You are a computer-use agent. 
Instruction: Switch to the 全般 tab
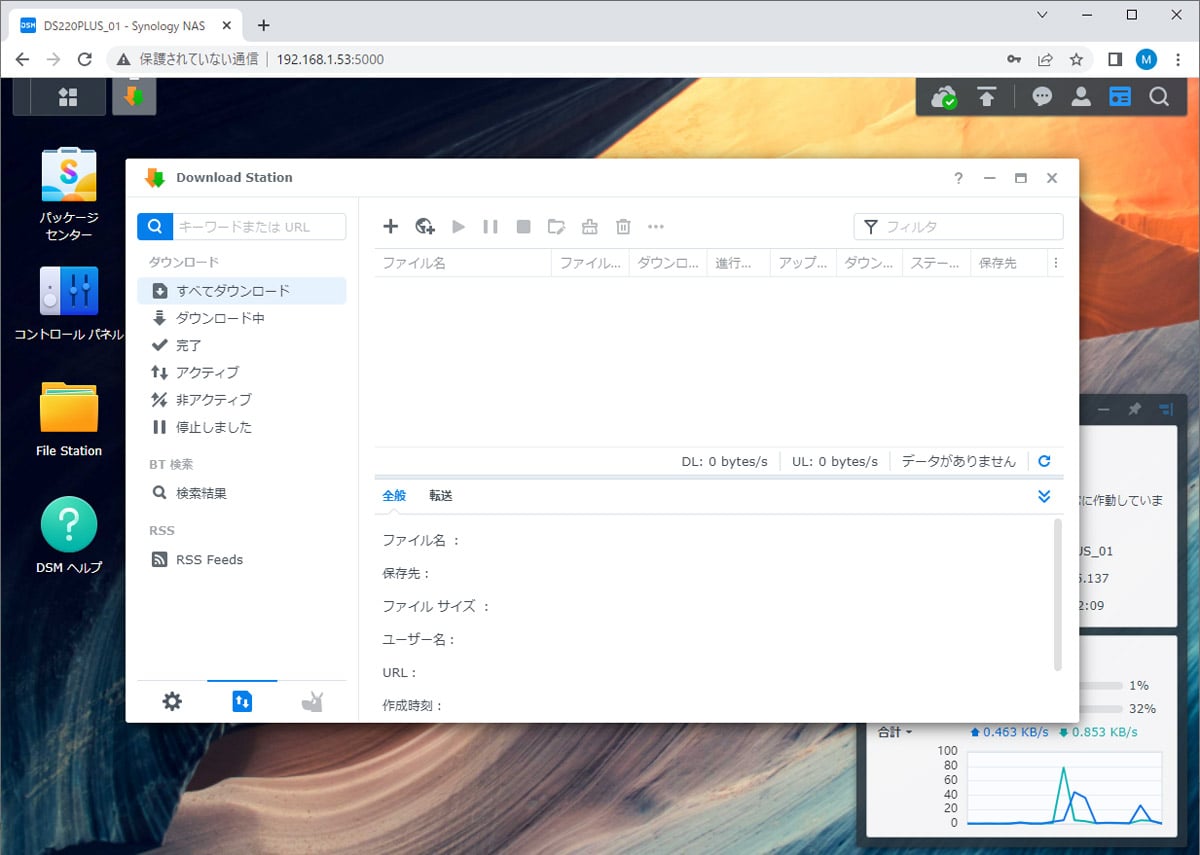click(x=395, y=495)
